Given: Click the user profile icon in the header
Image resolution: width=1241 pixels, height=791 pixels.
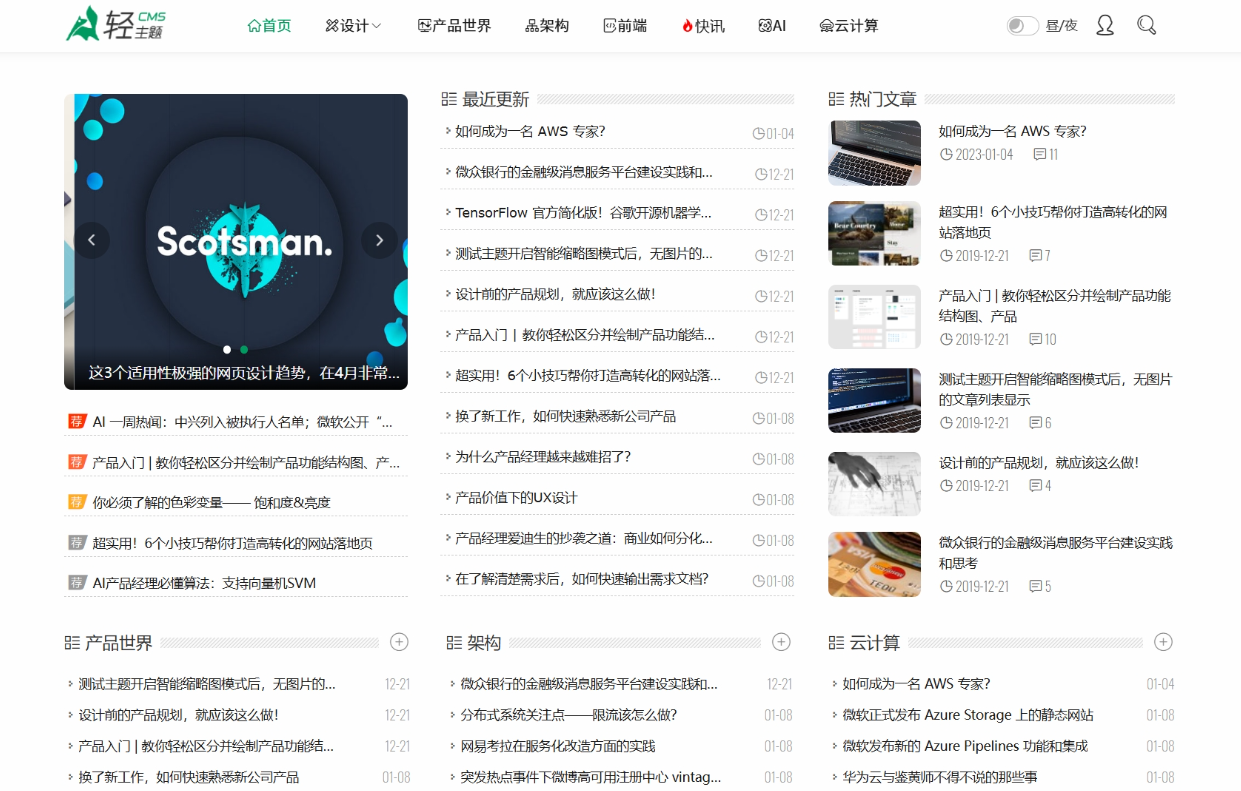Looking at the screenshot, I should coord(1104,24).
